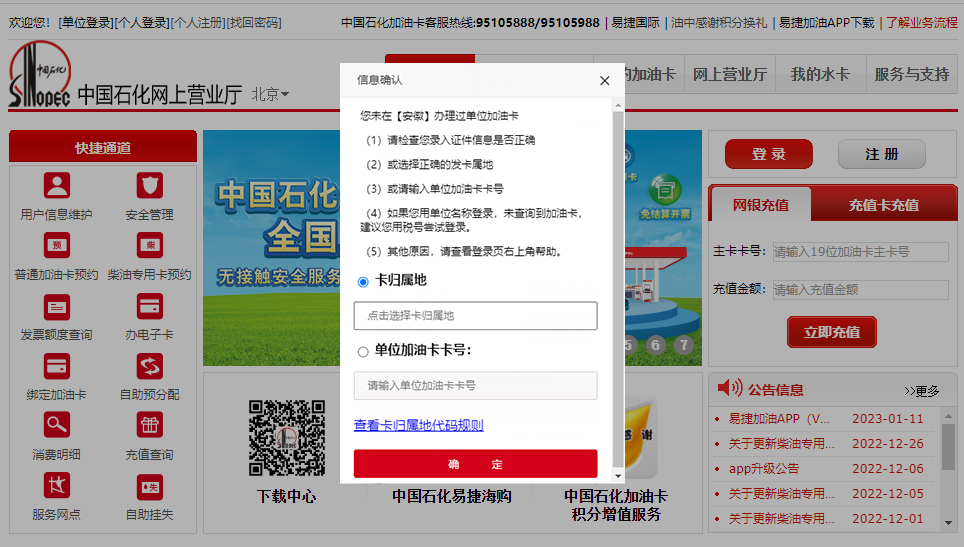The image size is (964, 547).
Task: Select the 单位加油卡卡号 radio option
Action: pos(363,352)
